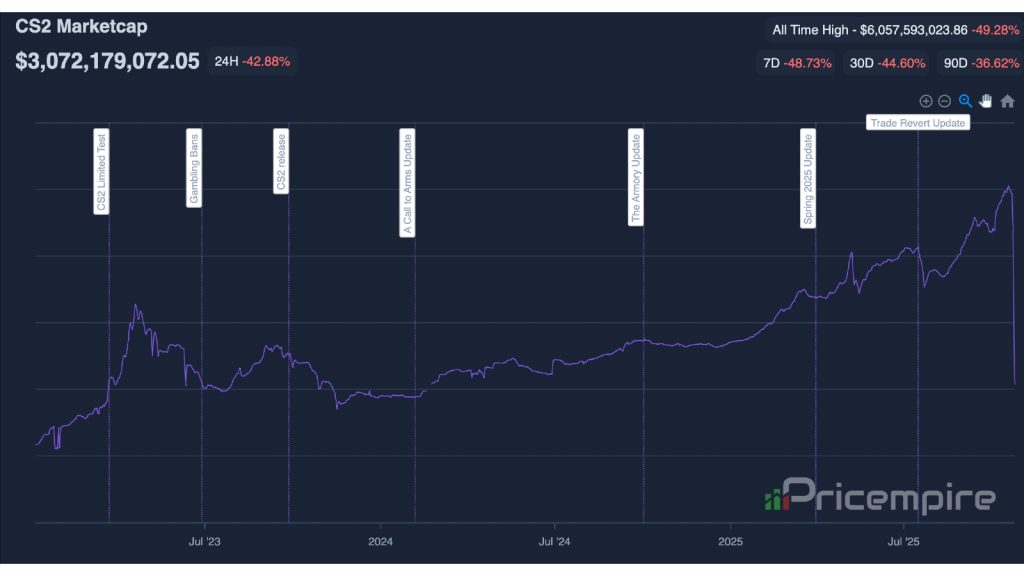Open the Trade Revert Update tooltip label
This screenshot has height=576, width=1024.
(917, 122)
